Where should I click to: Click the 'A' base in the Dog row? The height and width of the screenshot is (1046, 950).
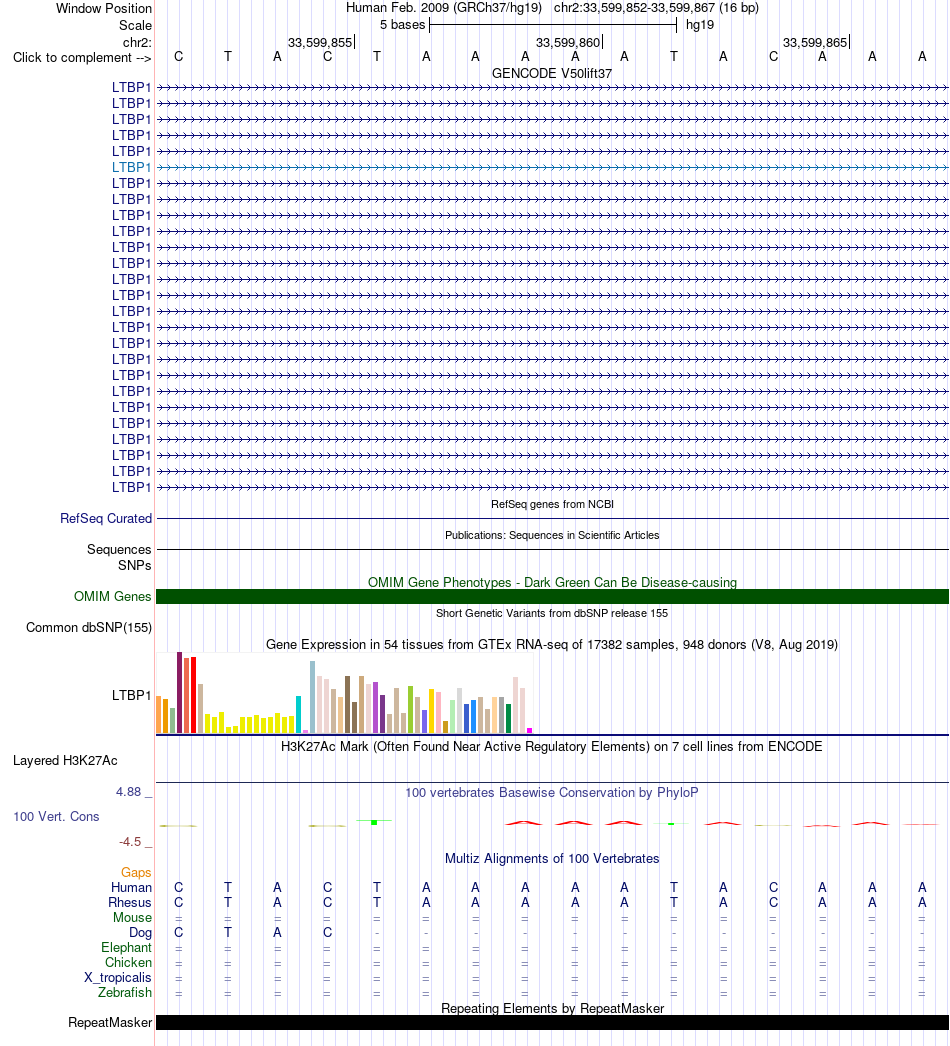point(278,933)
